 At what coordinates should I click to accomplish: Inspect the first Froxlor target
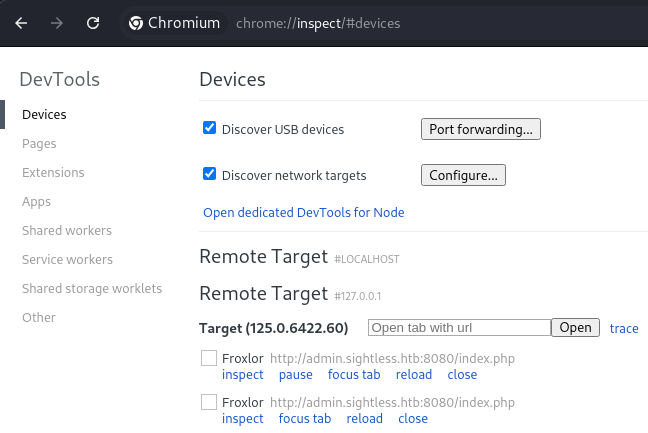click(243, 375)
